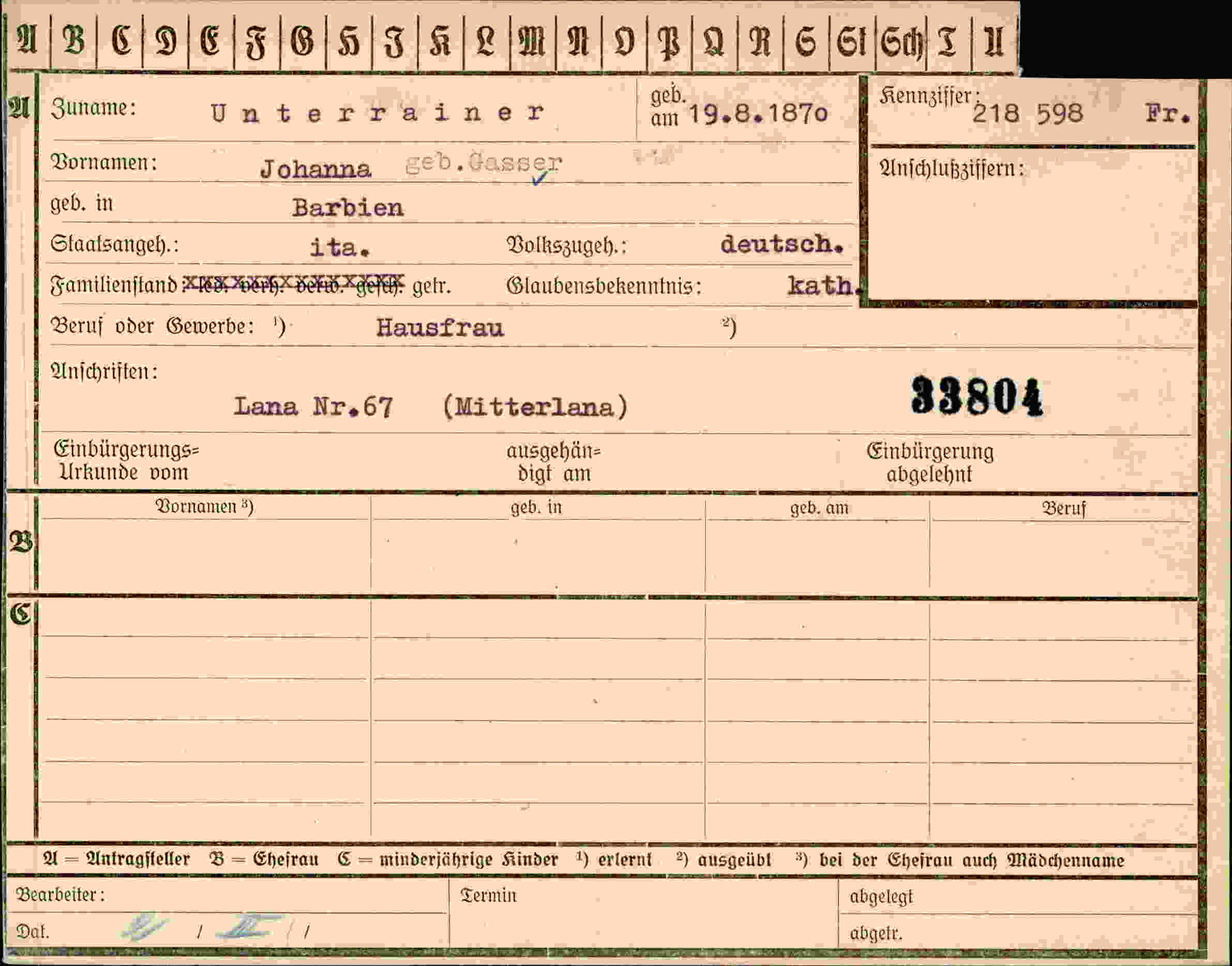The height and width of the screenshot is (966, 1232).
Task: Click the 'Anschriften:' label
Action: click(104, 372)
